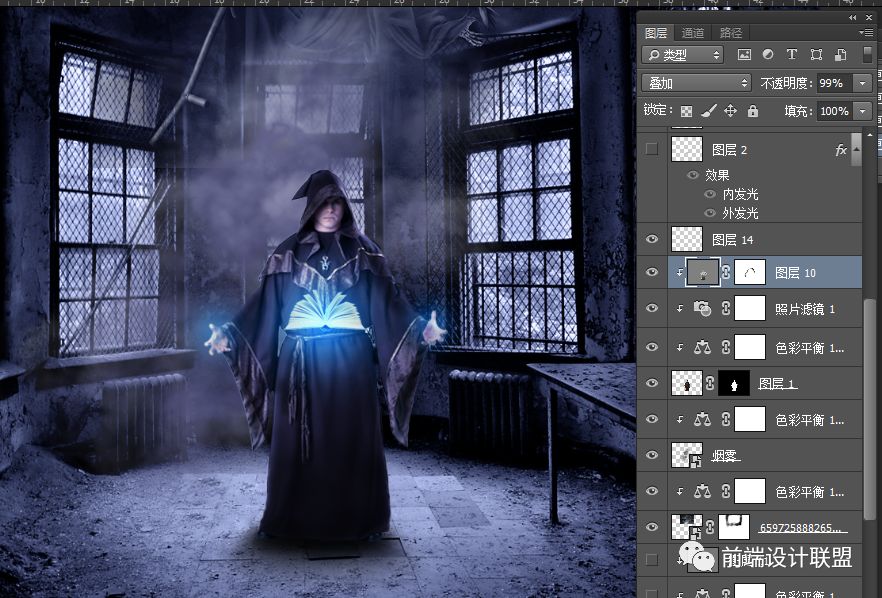882x598 pixels.
Task: Filter layers by adjustment layers icon
Action: click(x=768, y=55)
